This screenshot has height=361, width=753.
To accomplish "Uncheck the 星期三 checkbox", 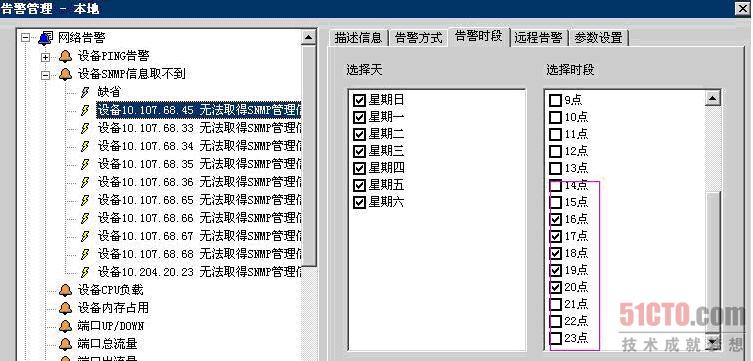I will [359, 151].
